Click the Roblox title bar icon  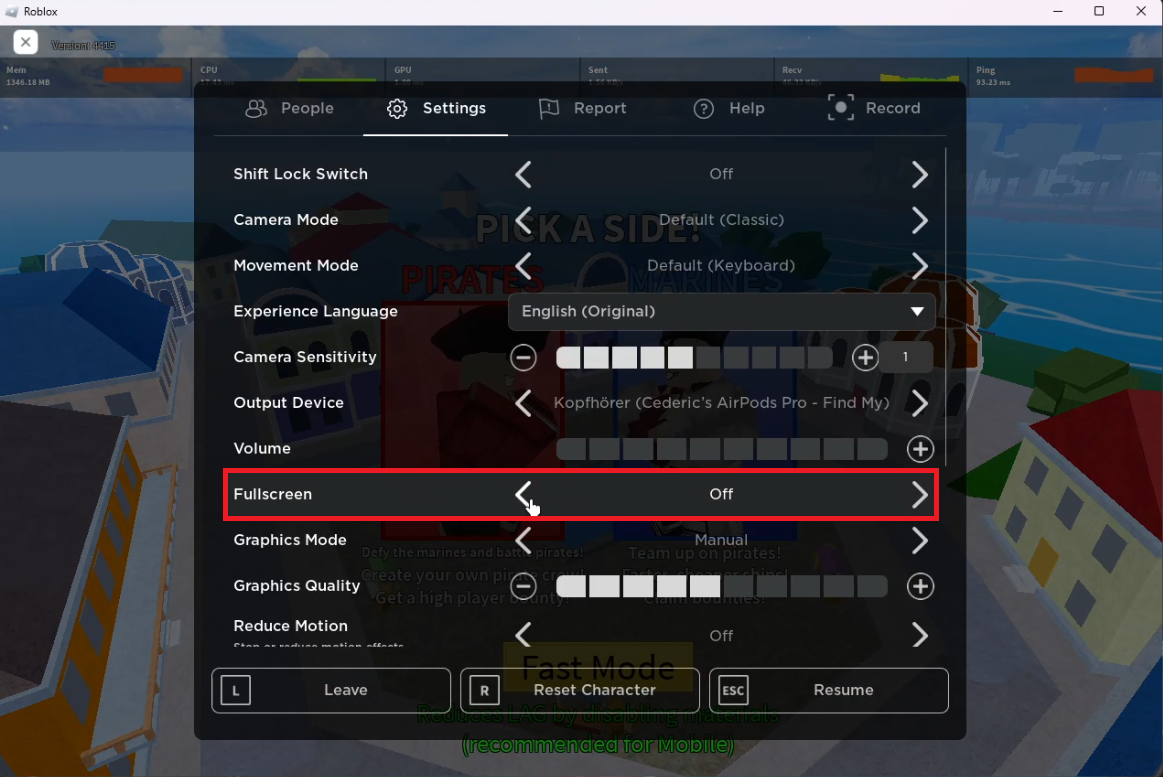11,12
